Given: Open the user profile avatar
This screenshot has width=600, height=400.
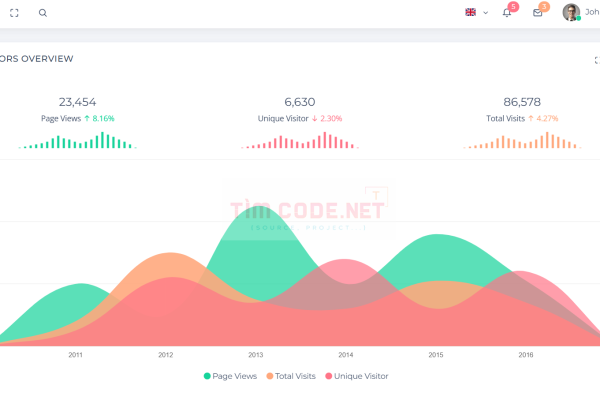Looking at the screenshot, I should pos(571,12).
